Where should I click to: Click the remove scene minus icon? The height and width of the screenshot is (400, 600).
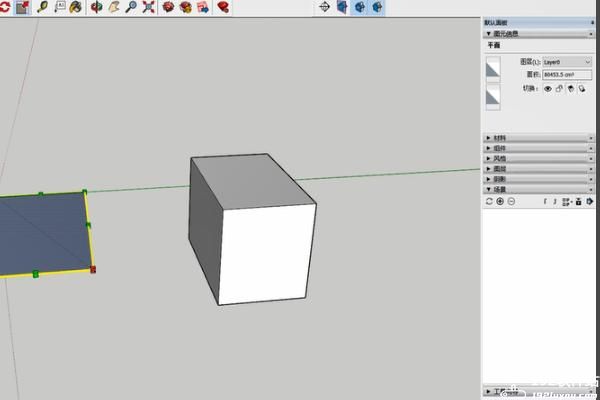(511, 201)
